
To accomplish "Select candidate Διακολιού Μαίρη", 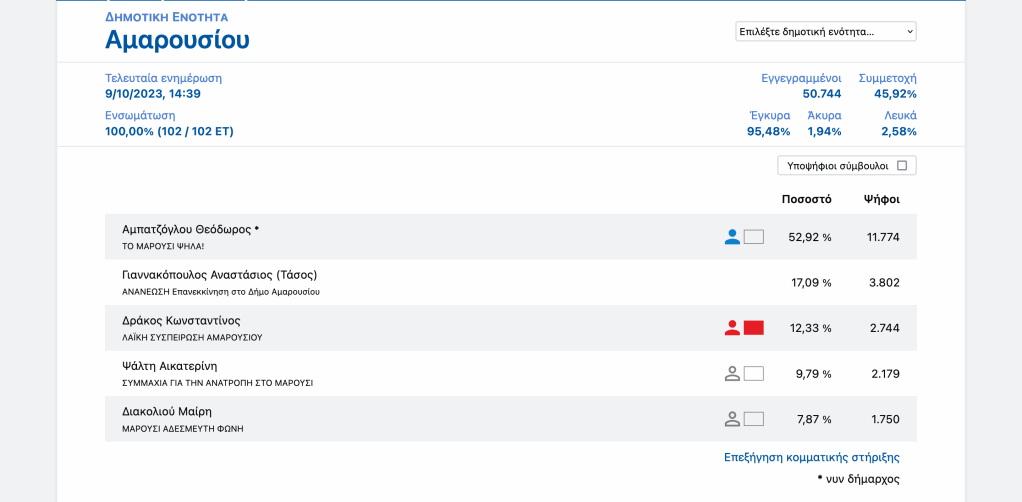I will pyautogui.click(x=167, y=411).
